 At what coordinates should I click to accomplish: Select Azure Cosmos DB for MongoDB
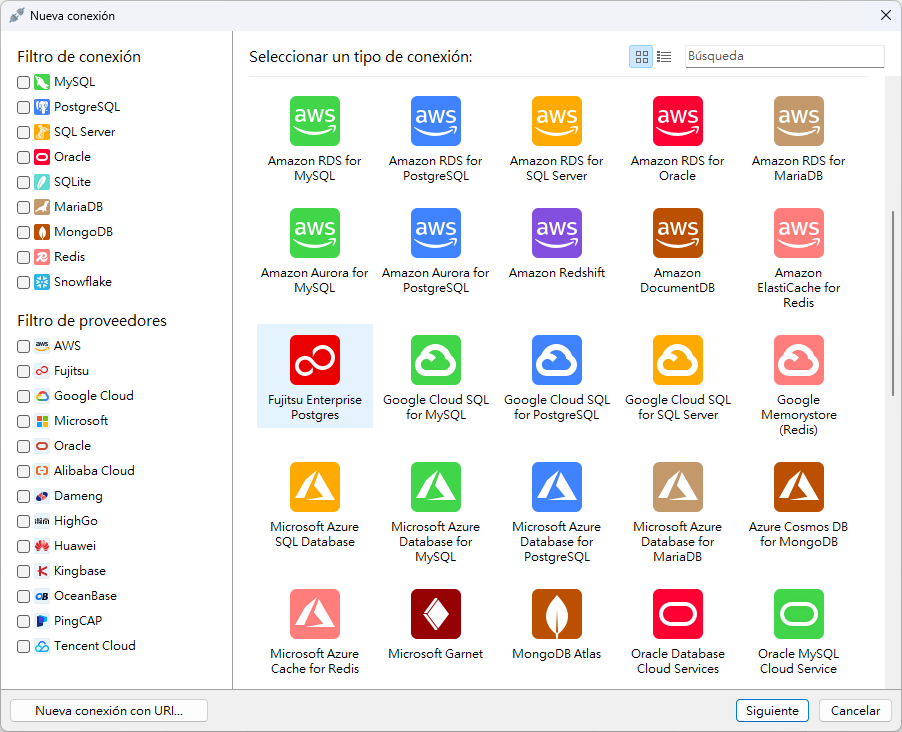(x=798, y=488)
